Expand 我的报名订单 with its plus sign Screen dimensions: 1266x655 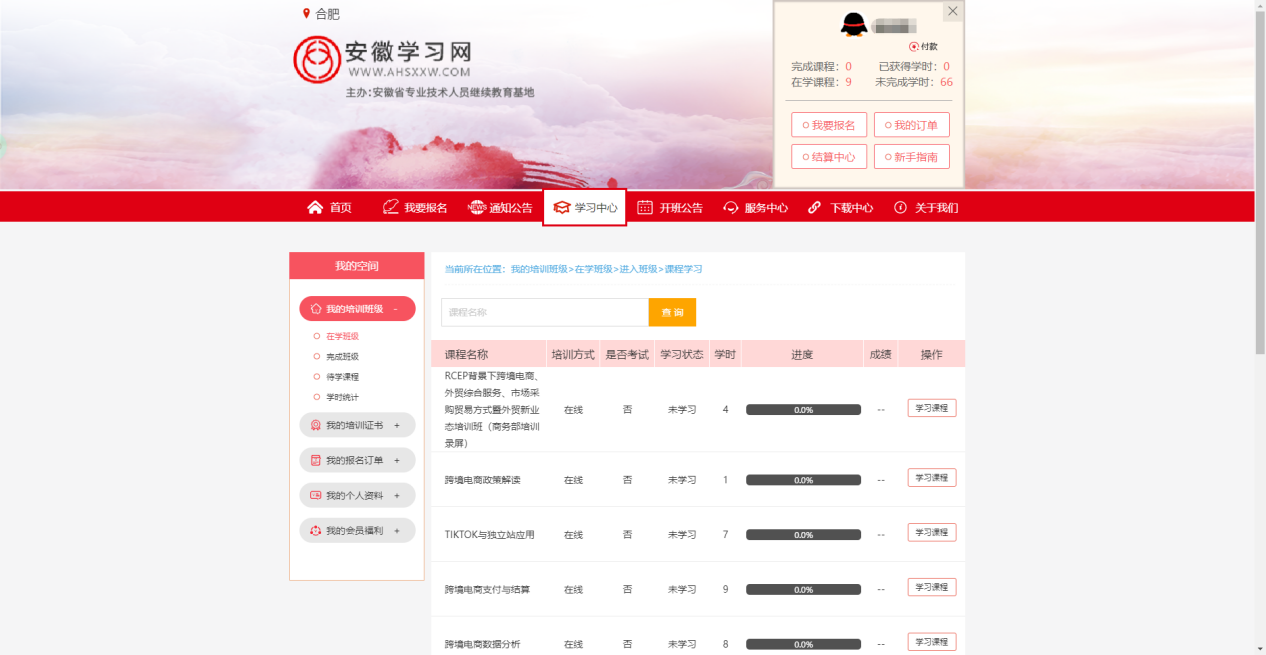(x=397, y=460)
